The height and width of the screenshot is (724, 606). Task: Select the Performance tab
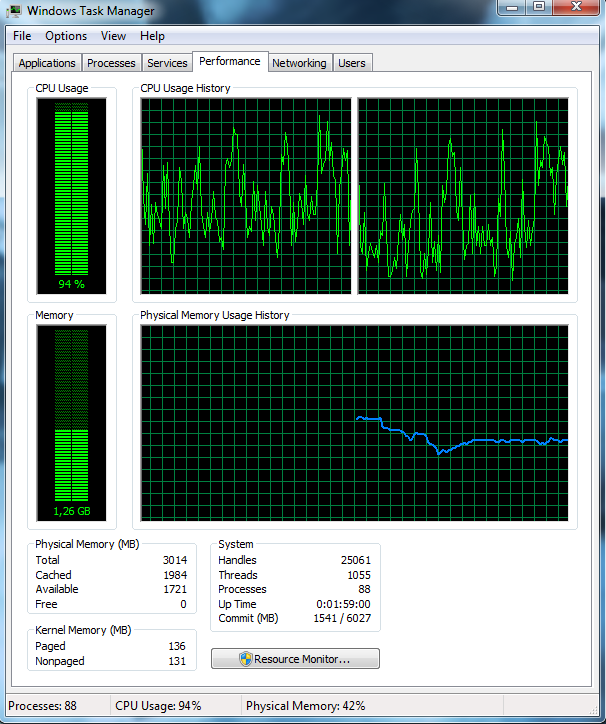point(230,61)
